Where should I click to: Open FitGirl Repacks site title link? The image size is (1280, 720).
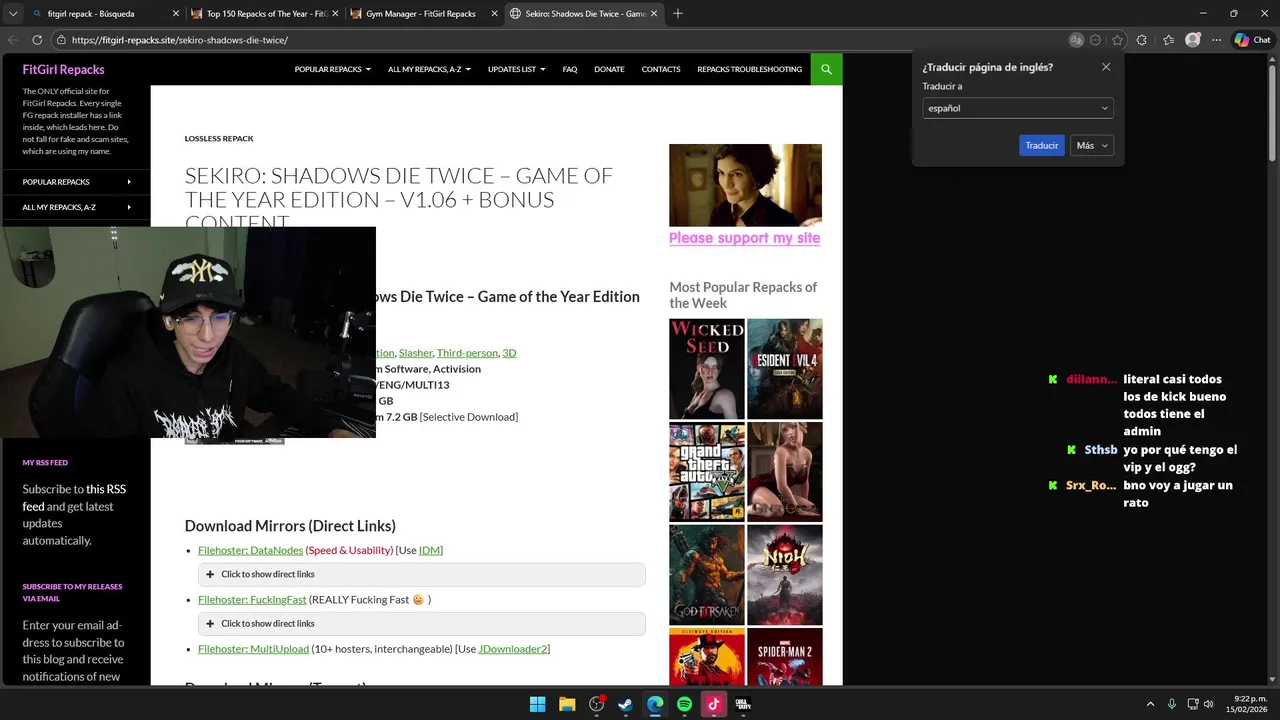tap(63, 69)
